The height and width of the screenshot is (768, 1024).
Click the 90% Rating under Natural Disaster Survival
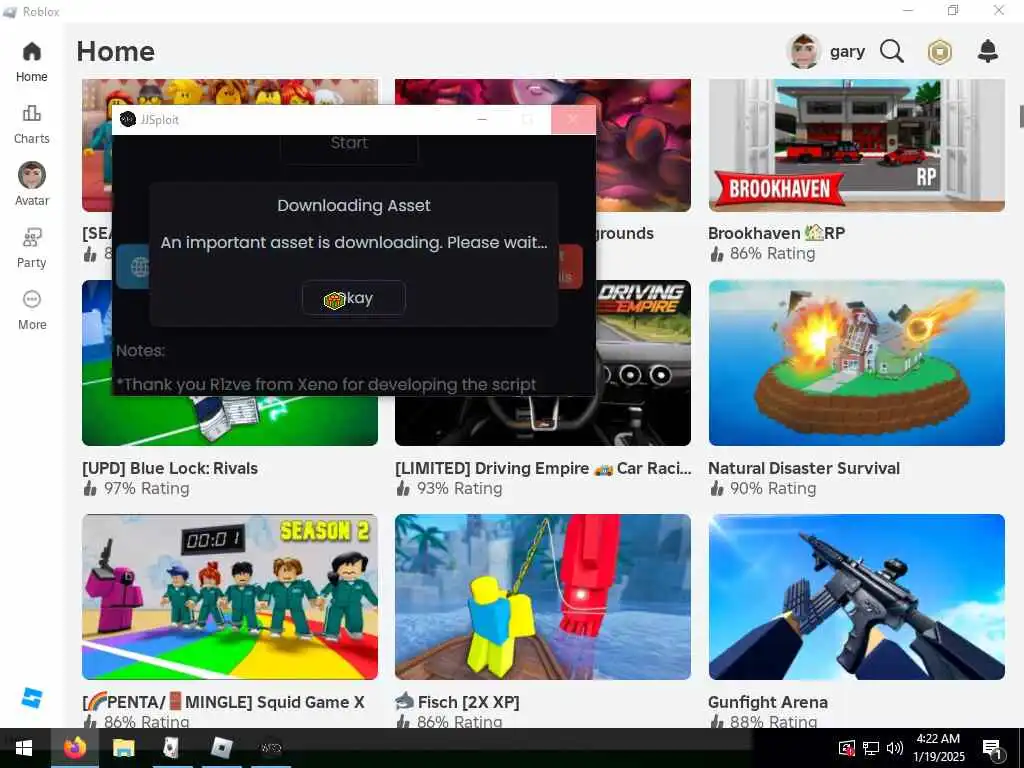[763, 488]
